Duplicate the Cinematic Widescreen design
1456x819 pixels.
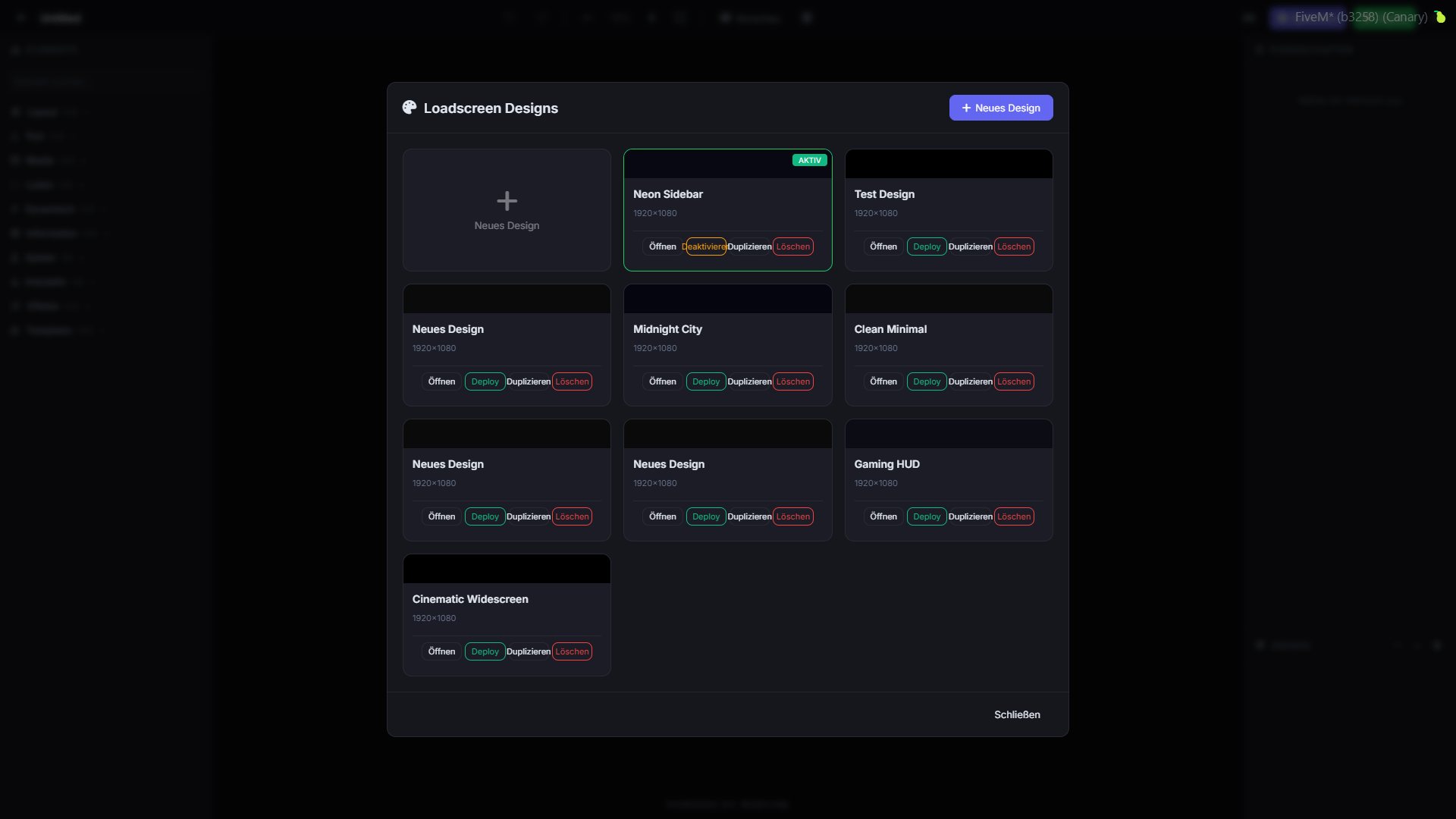[529, 651]
